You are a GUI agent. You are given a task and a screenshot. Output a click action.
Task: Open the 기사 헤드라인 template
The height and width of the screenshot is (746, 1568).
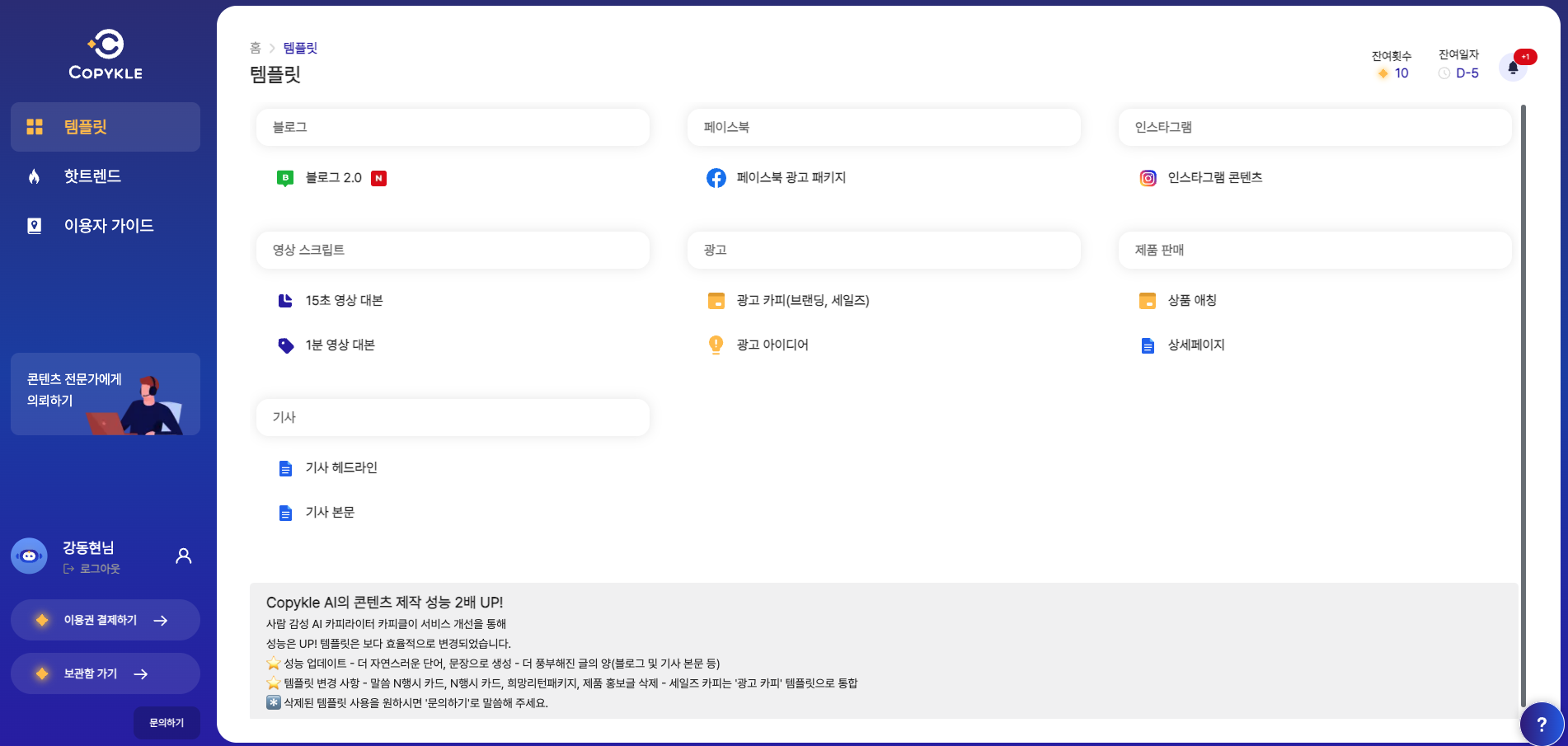(340, 468)
